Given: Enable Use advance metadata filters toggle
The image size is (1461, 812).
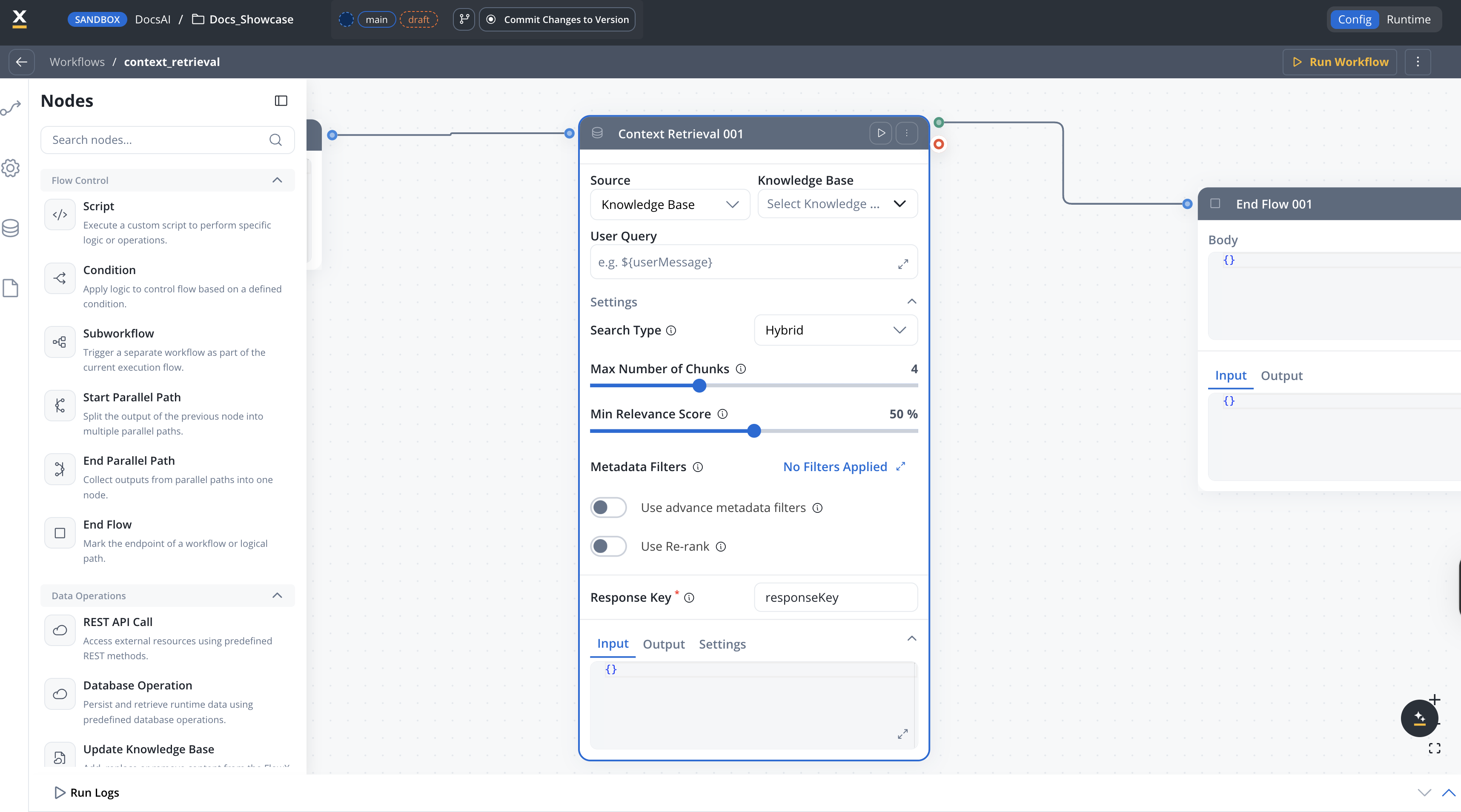Looking at the screenshot, I should pos(608,507).
